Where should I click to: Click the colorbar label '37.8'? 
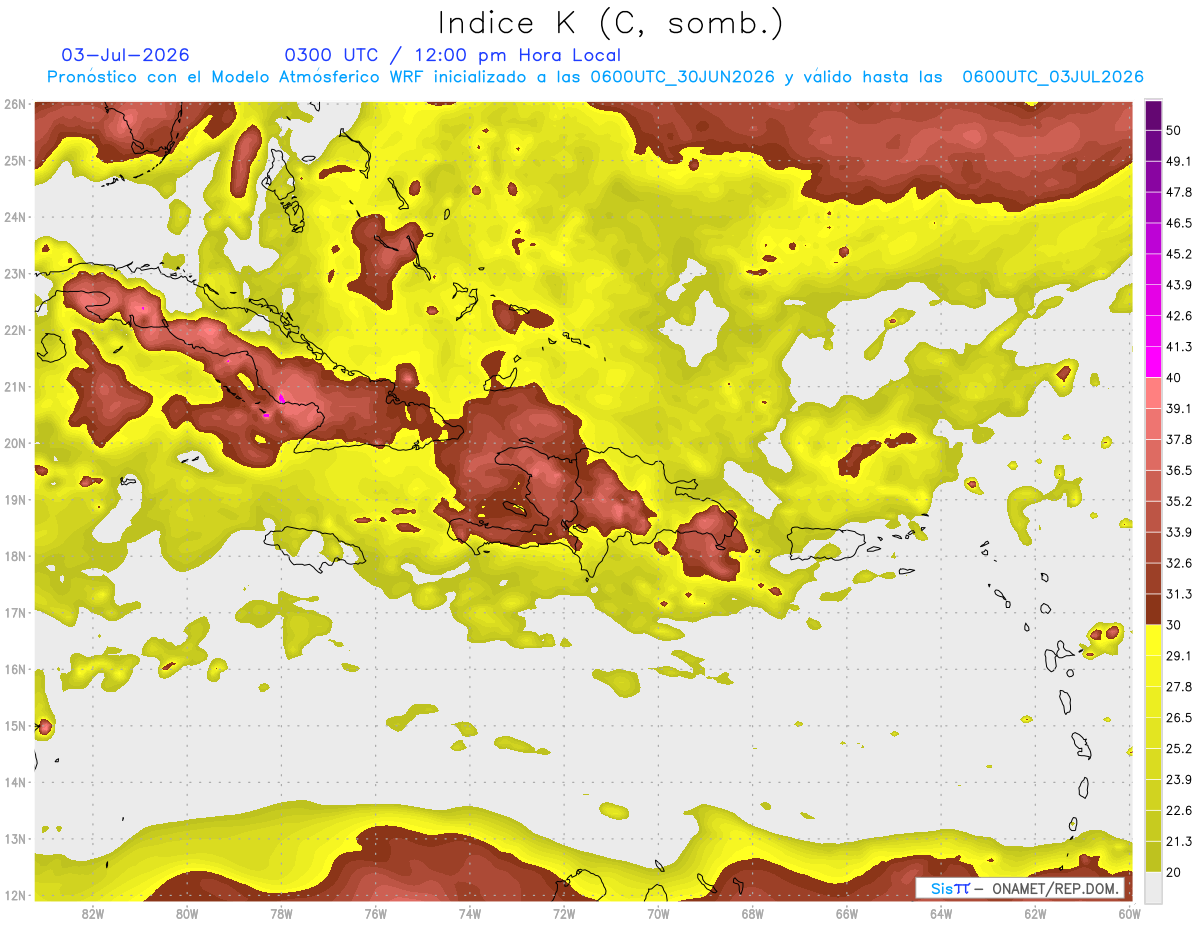click(1180, 439)
